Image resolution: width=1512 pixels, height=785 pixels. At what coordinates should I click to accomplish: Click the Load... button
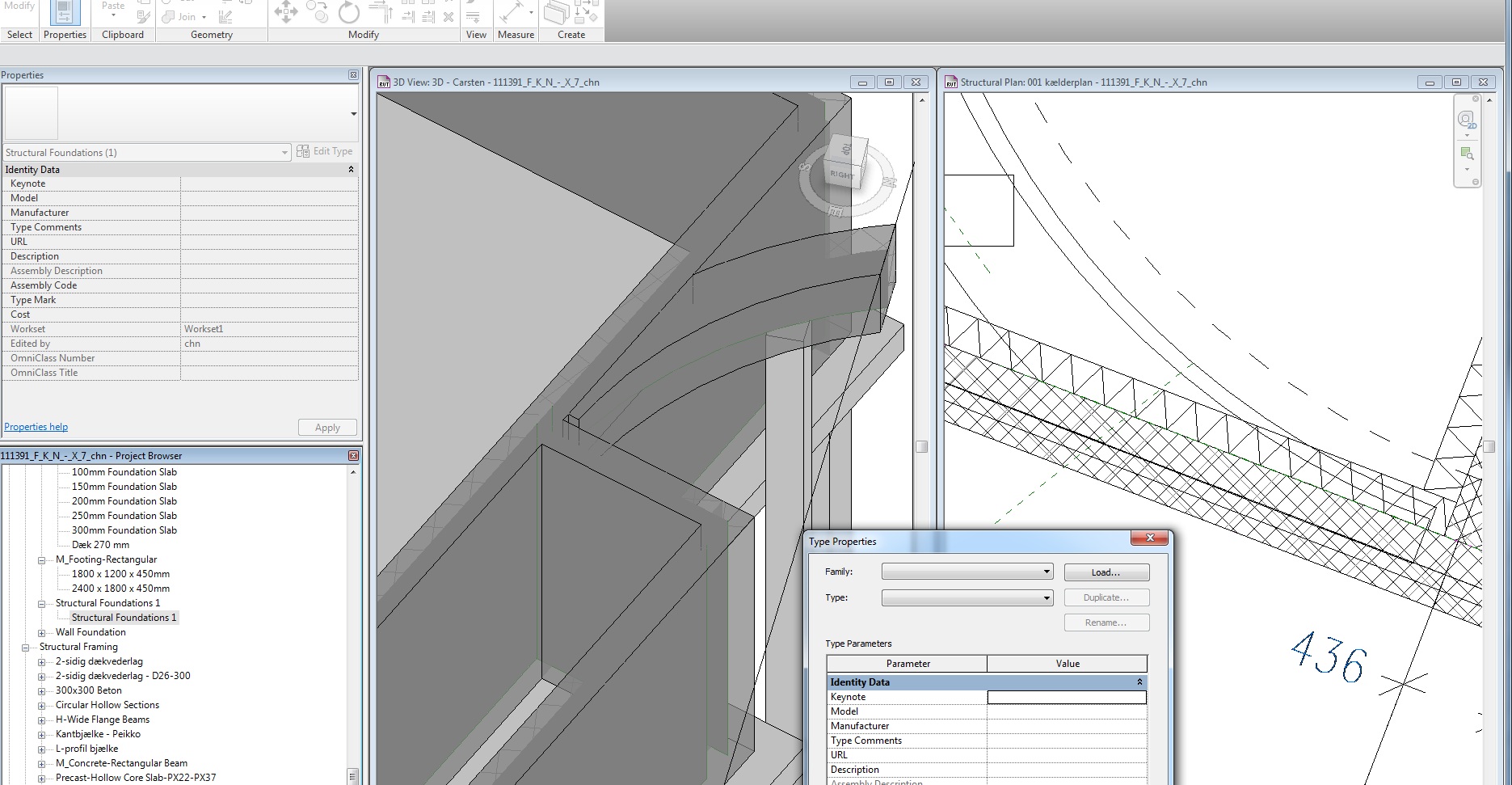[1106, 572]
